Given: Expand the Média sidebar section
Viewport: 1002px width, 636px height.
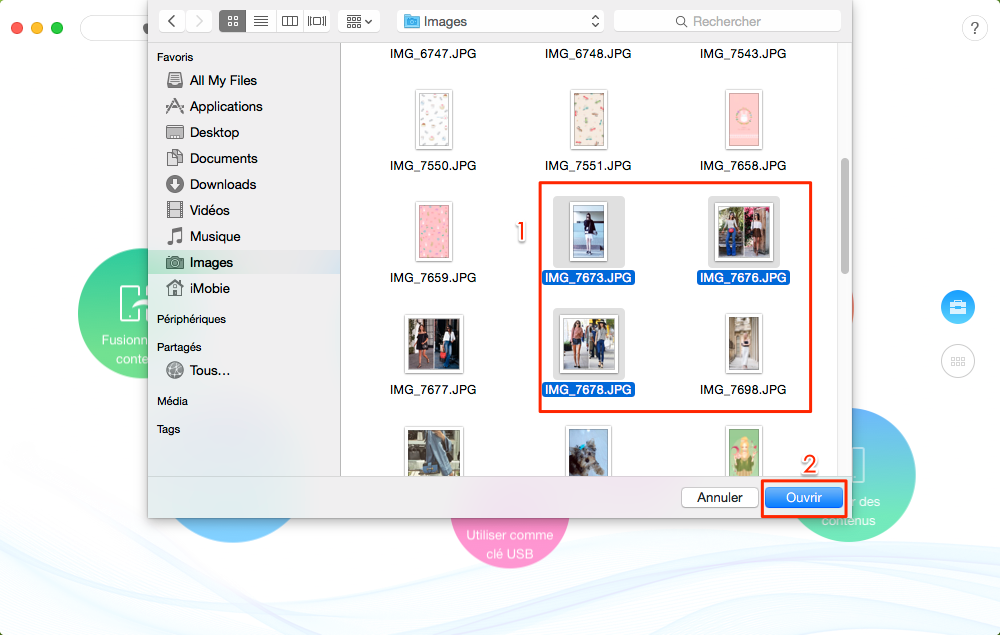Looking at the screenshot, I should point(173,401).
